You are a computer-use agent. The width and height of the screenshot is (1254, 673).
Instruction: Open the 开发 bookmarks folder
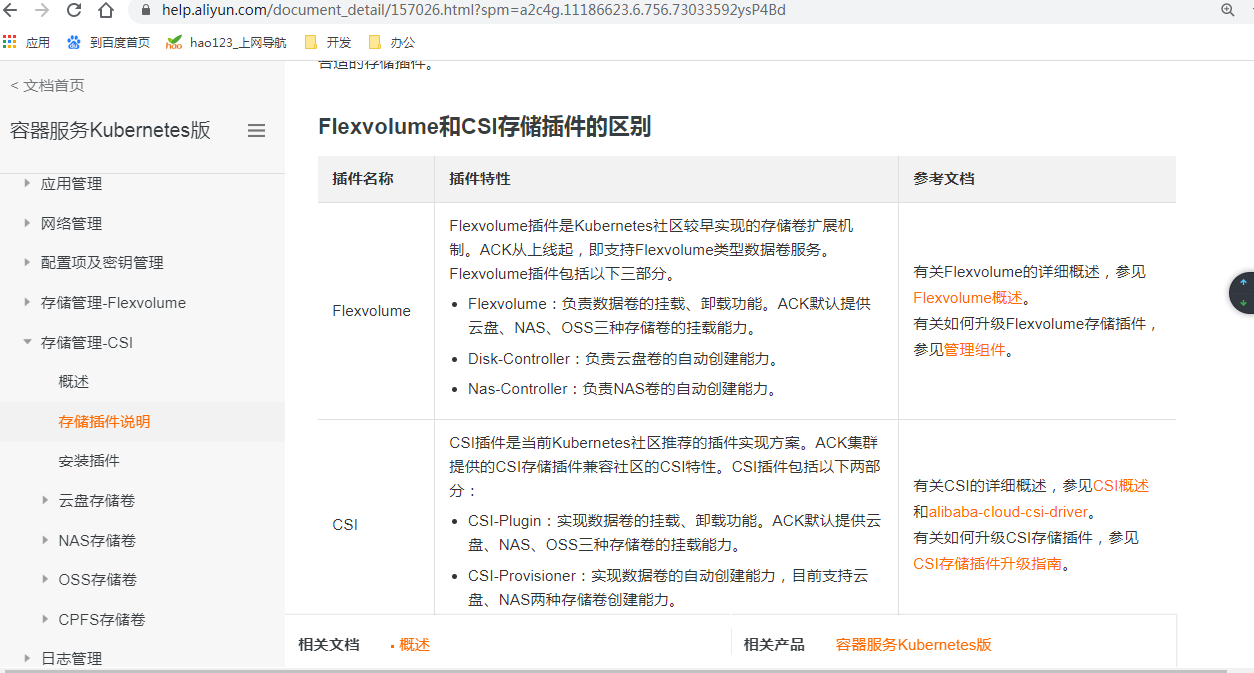pyautogui.click(x=328, y=42)
